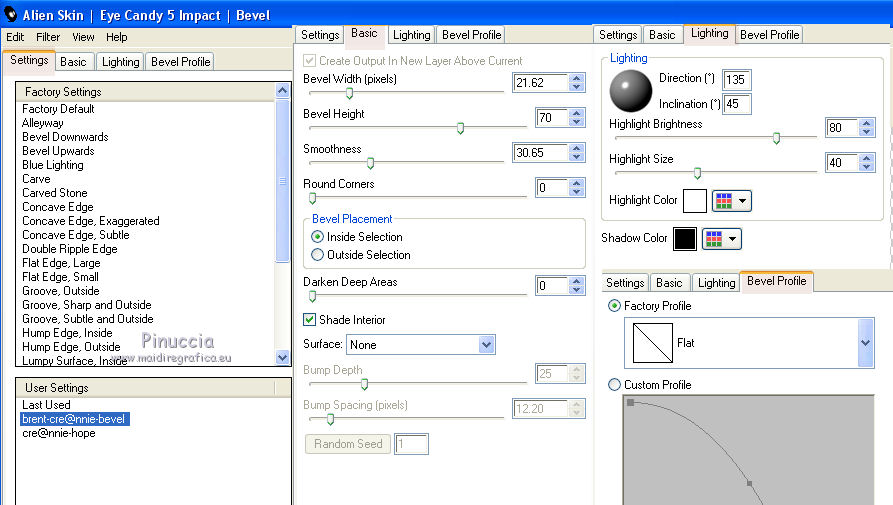Click the Highlight Brightness slider thumb
The image size is (893, 505).
click(x=776, y=138)
